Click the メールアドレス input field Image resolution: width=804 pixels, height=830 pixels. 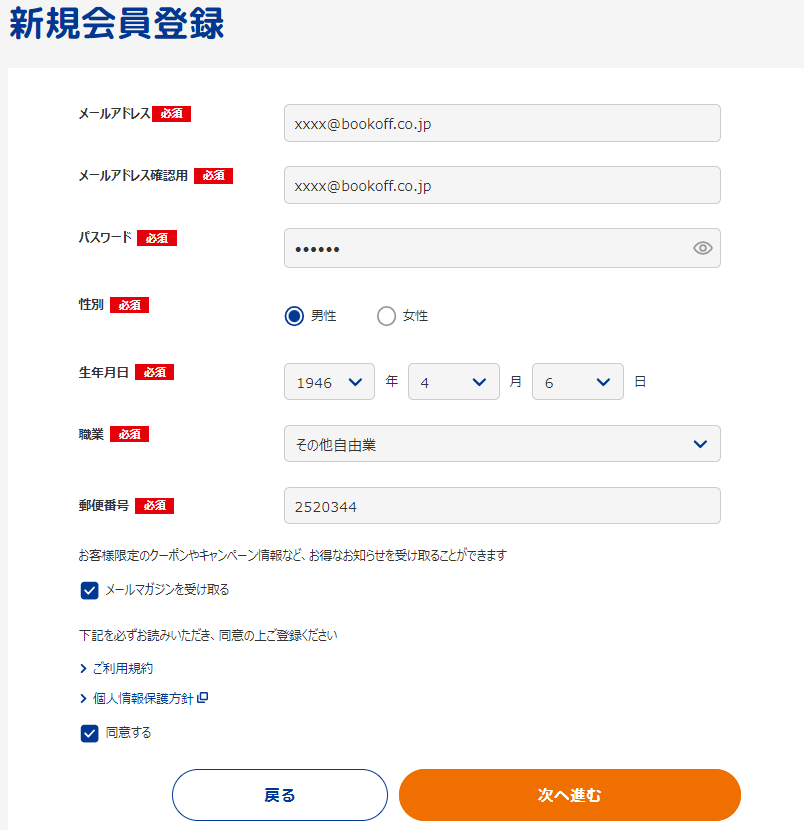tap(502, 123)
